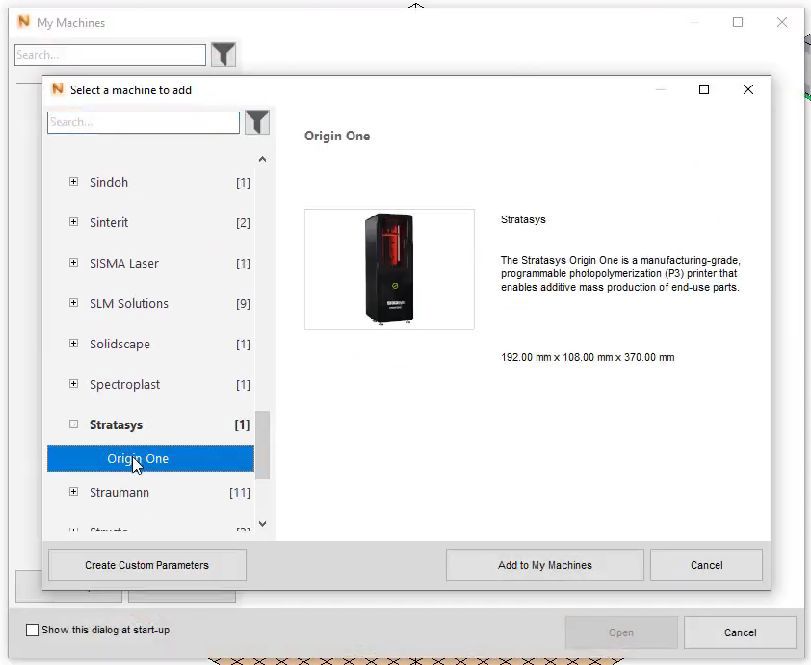Click the down arrow on the tree scrollbar

(262, 523)
